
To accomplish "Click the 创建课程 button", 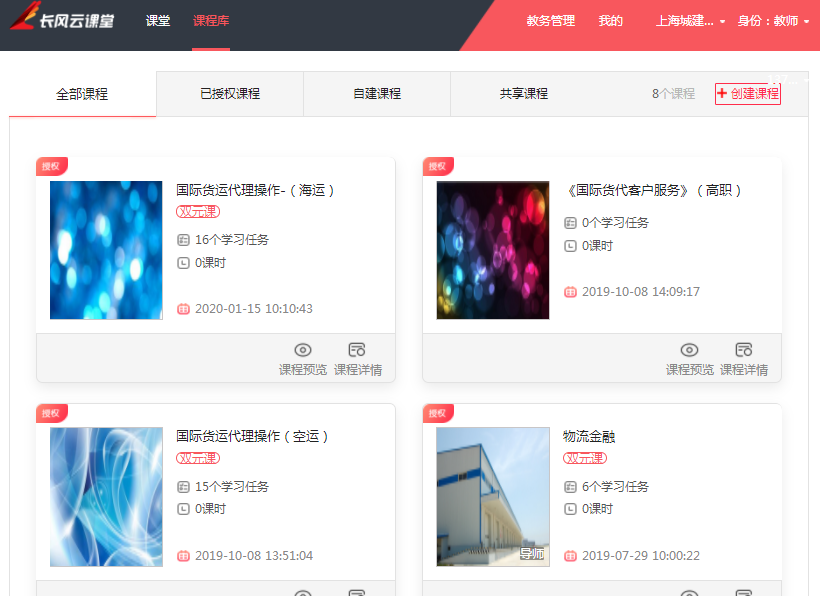I will (747, 94).
